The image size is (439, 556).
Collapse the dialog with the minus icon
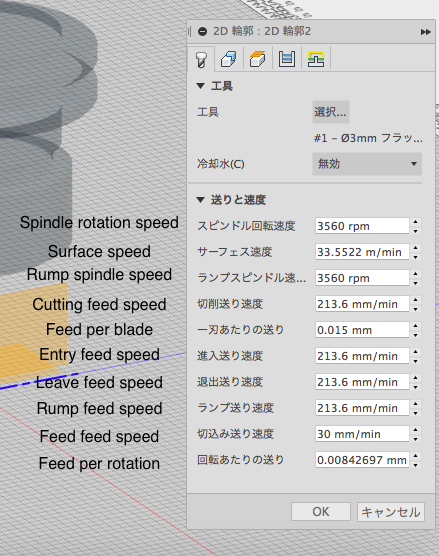[202, 32]
